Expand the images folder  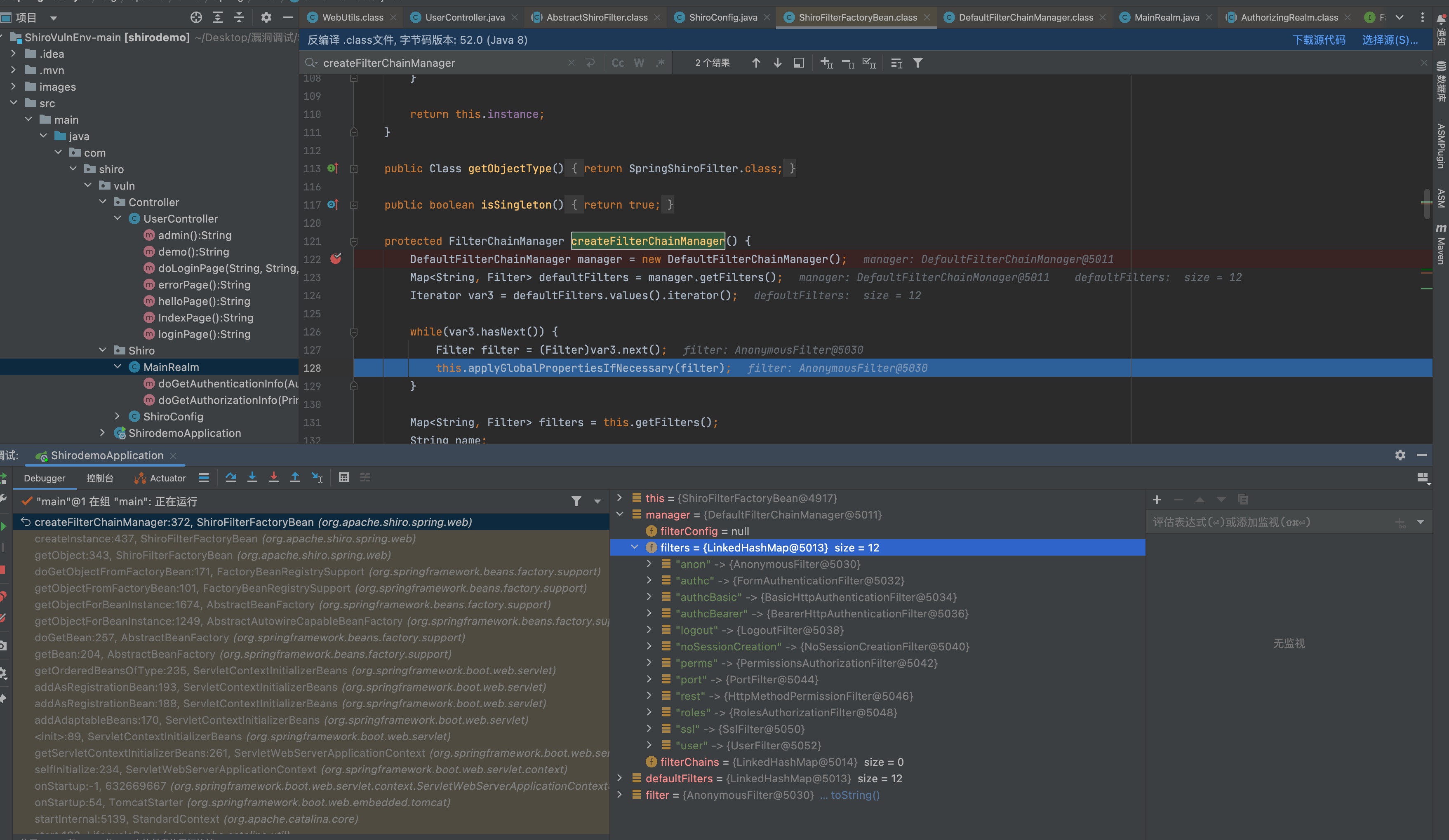(x=13, y=86)
